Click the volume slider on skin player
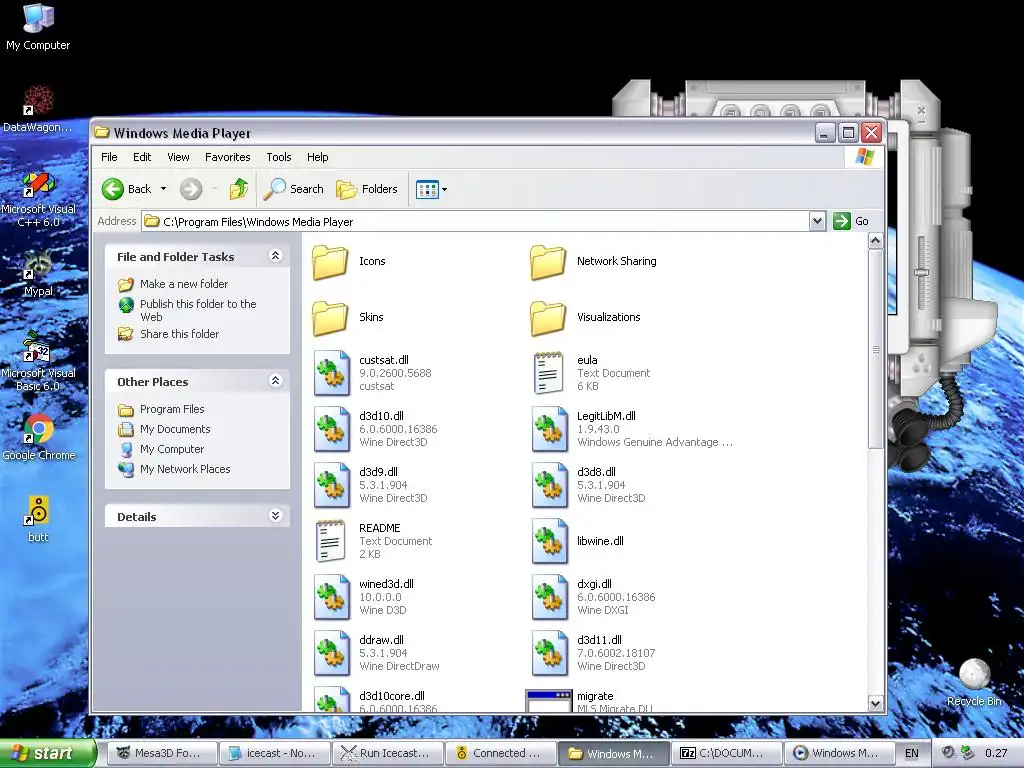The height and width of the screenshot is (768, 1024). 922,271
